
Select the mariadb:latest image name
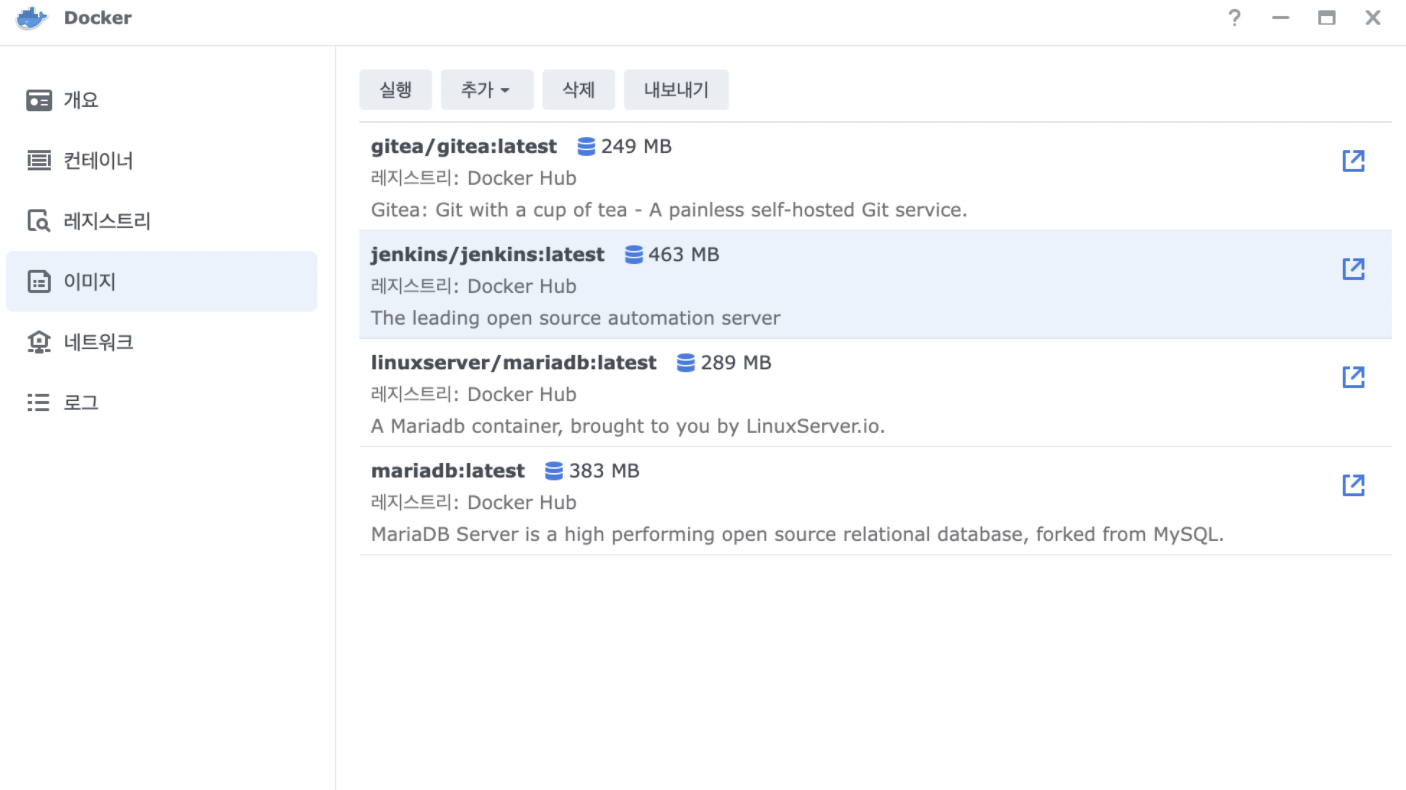(448, 471)
